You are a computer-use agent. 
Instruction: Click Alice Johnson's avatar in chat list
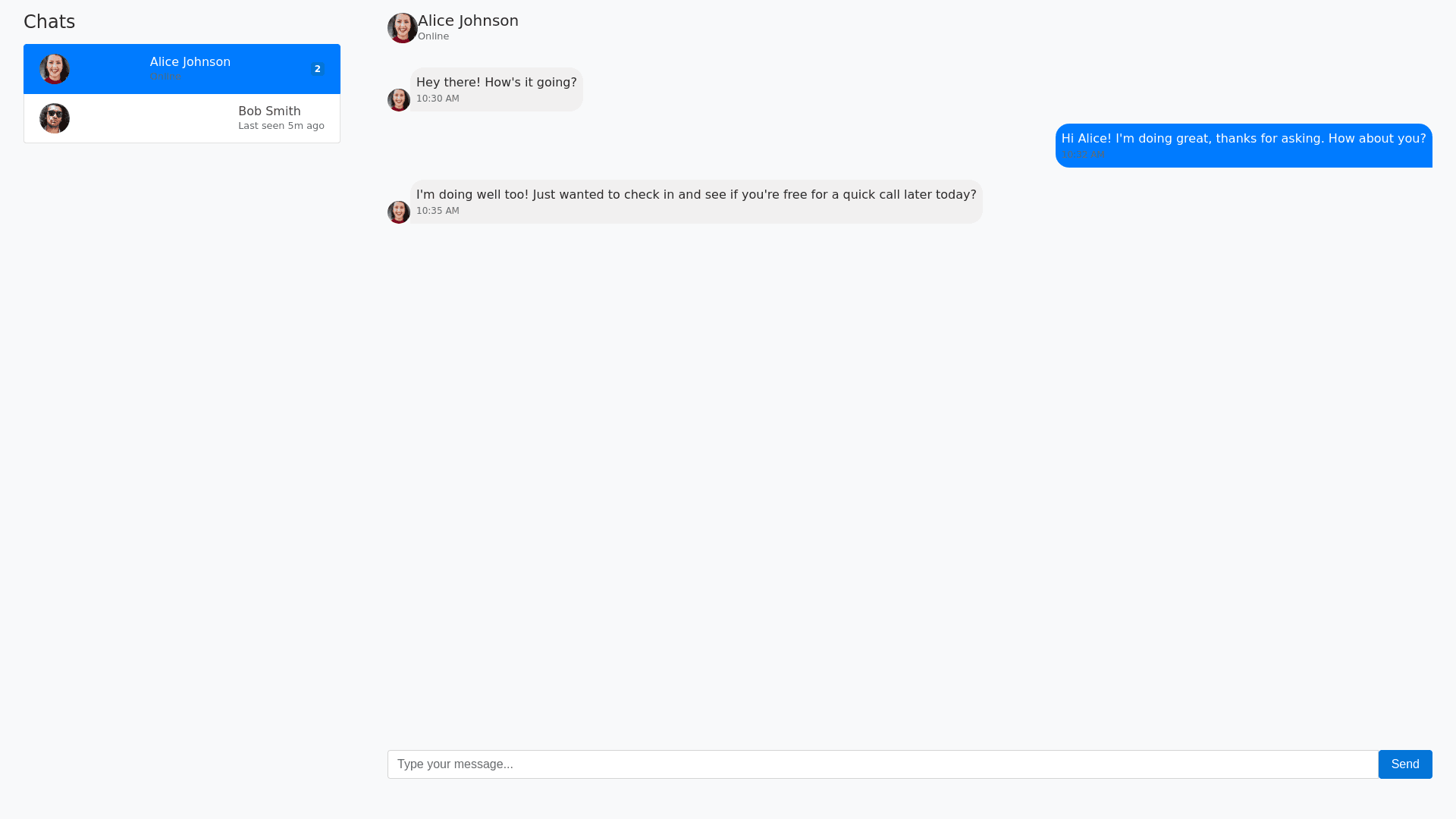[x=55, y=69]
